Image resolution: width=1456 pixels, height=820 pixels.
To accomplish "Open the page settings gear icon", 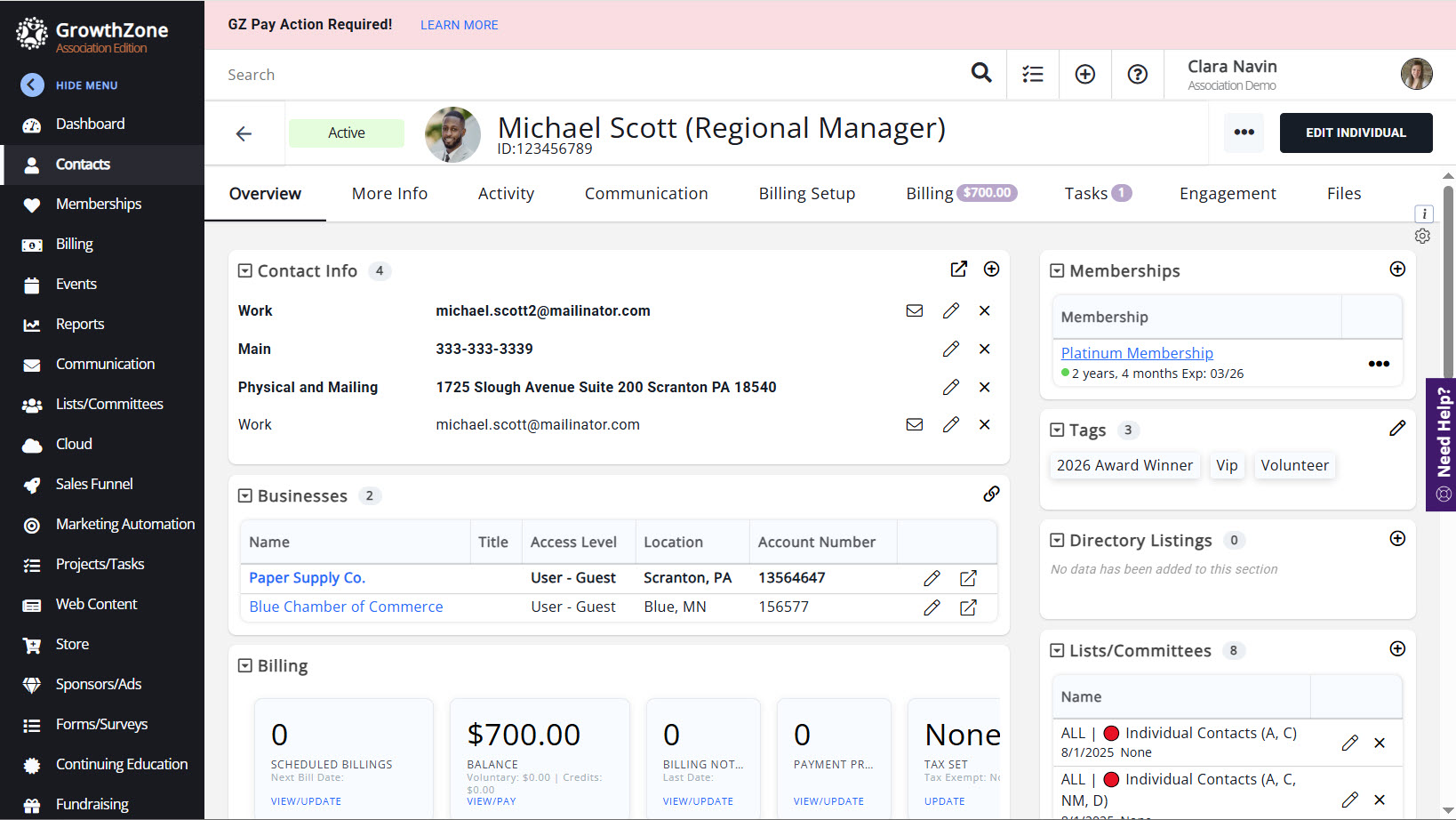I will (x=1422, y=236).
